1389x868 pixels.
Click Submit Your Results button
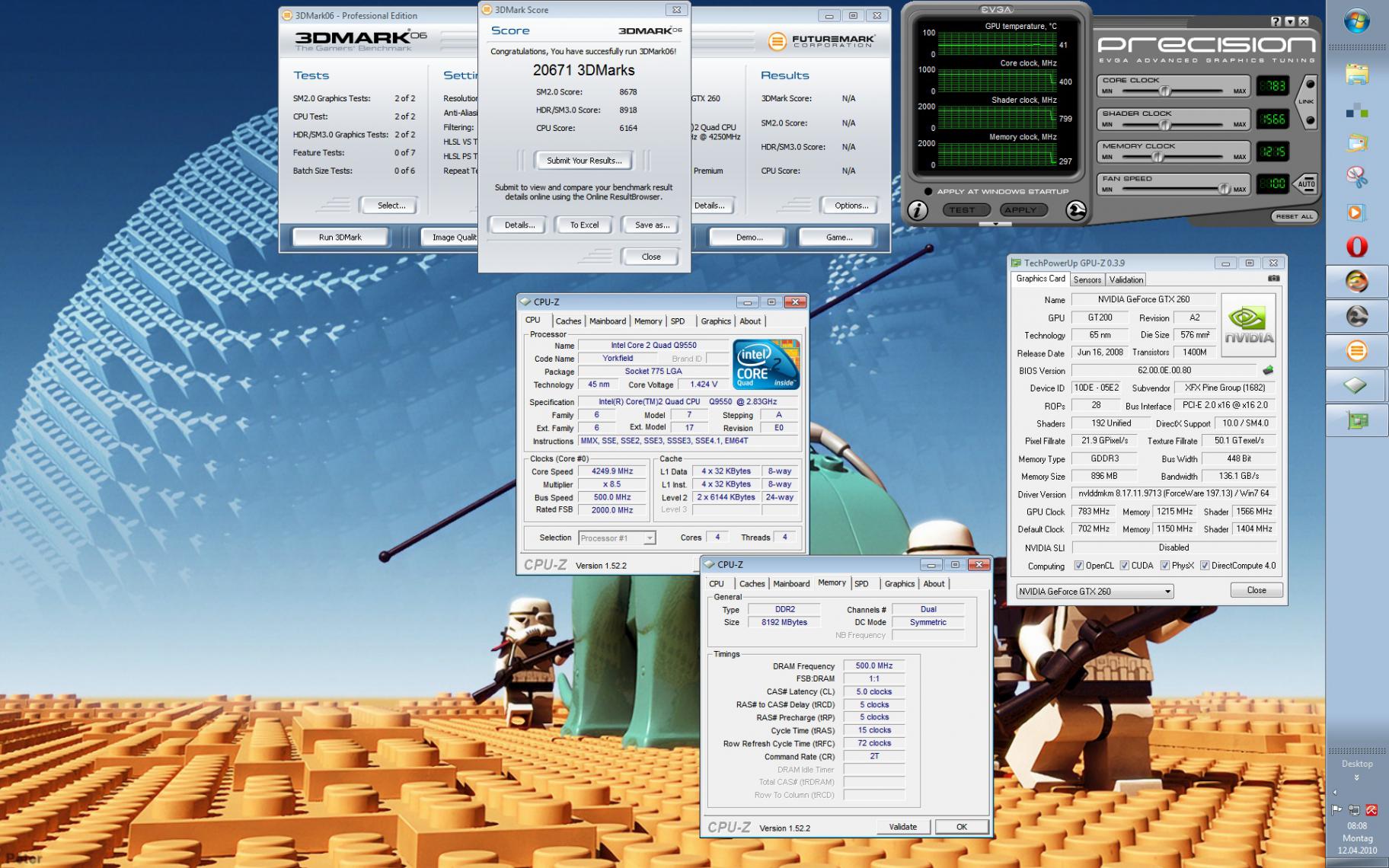(x=583, y=161)
